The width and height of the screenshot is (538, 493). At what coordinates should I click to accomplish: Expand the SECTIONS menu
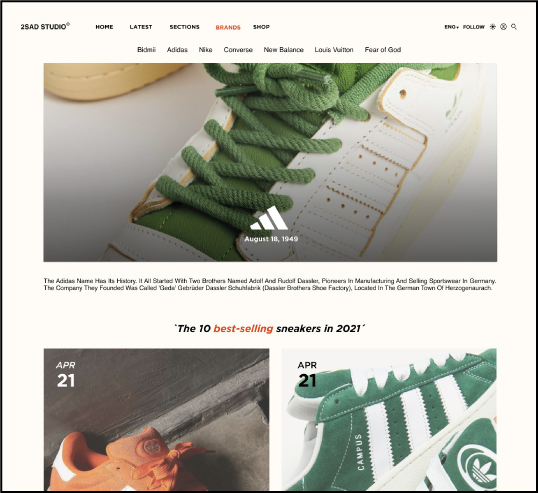coord(184,27)
